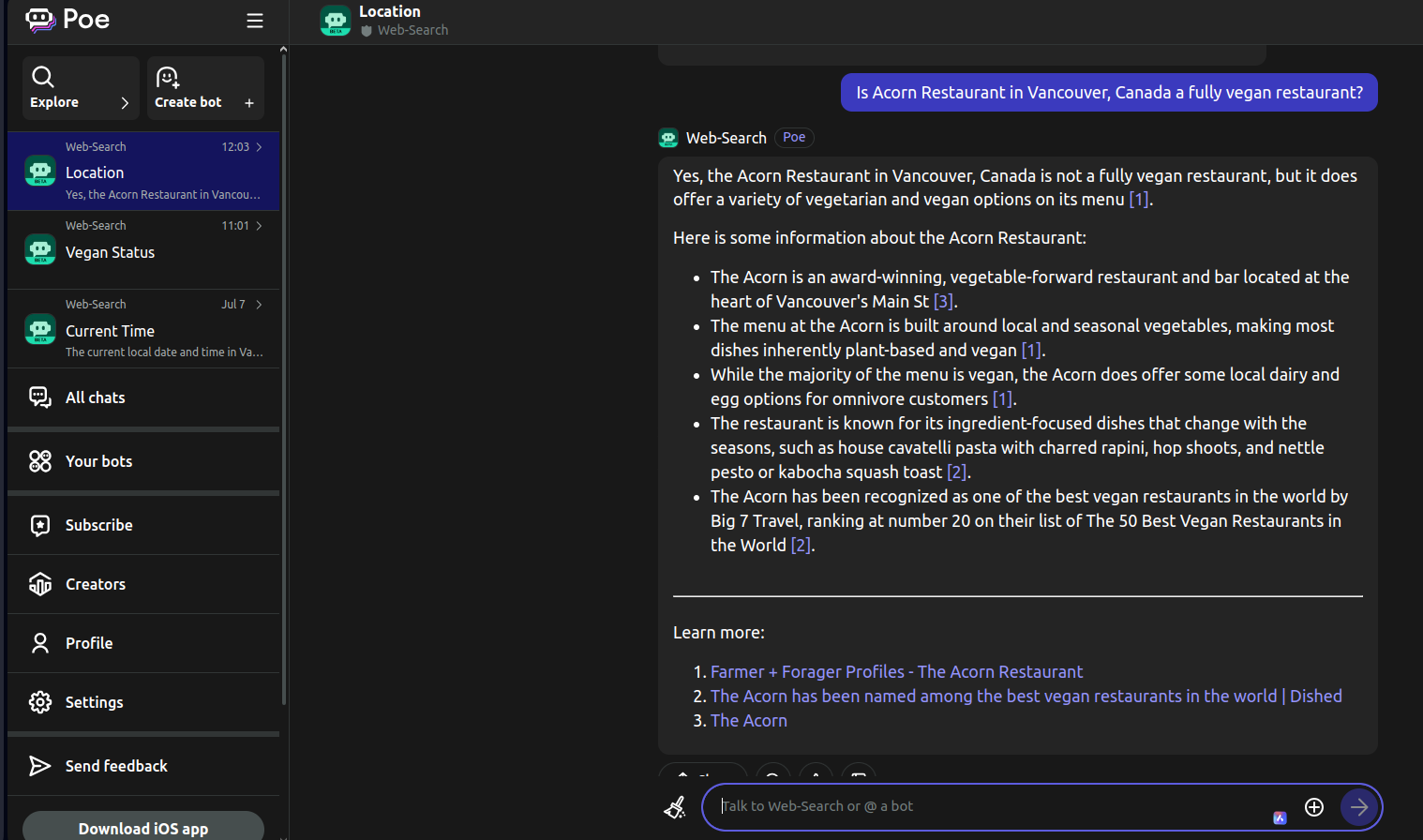The image size is (1423, 840).
Task: Click the send arrow button
Action: click(1359, 806)
